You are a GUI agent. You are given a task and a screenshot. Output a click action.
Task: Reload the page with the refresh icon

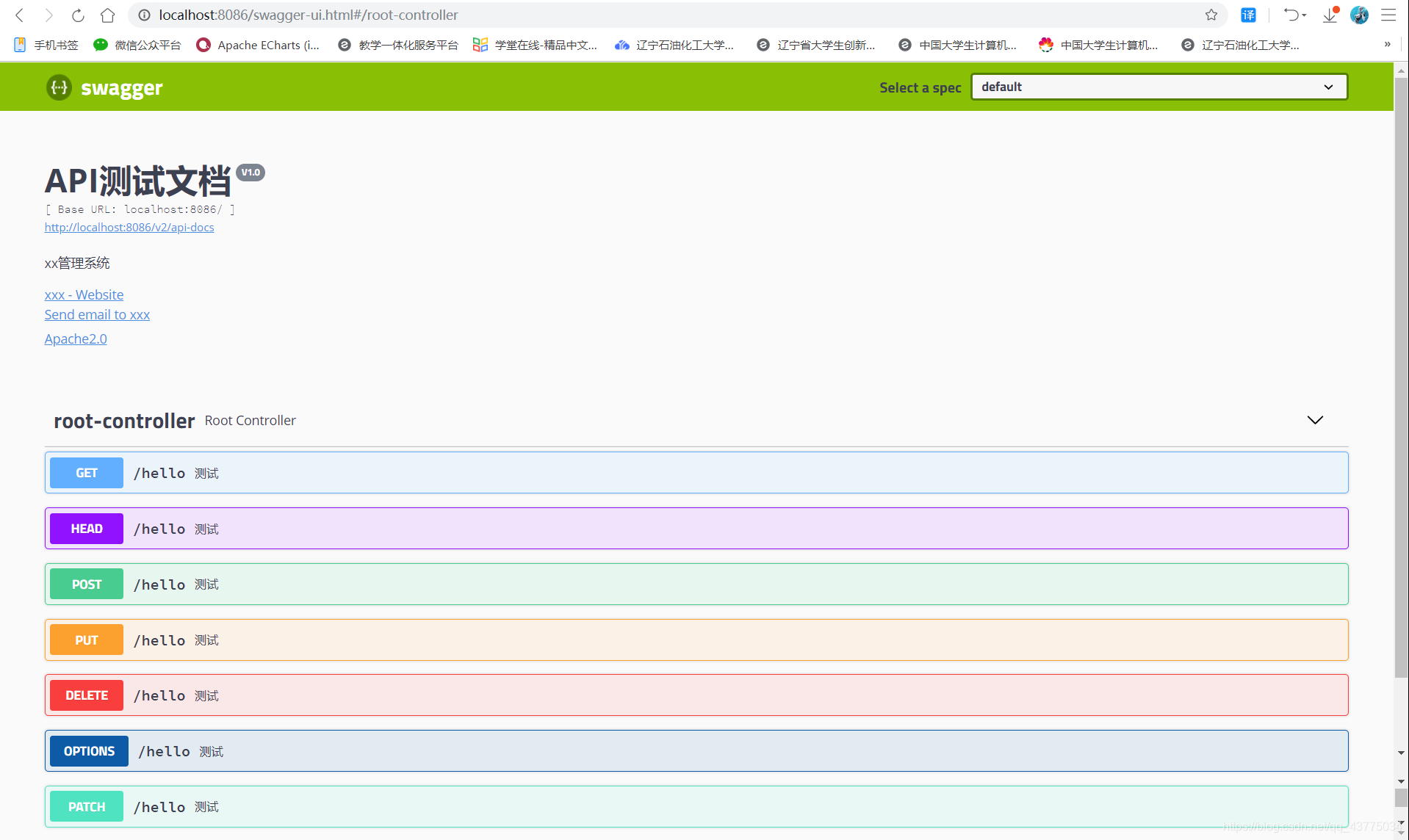[x=78, y=15]
